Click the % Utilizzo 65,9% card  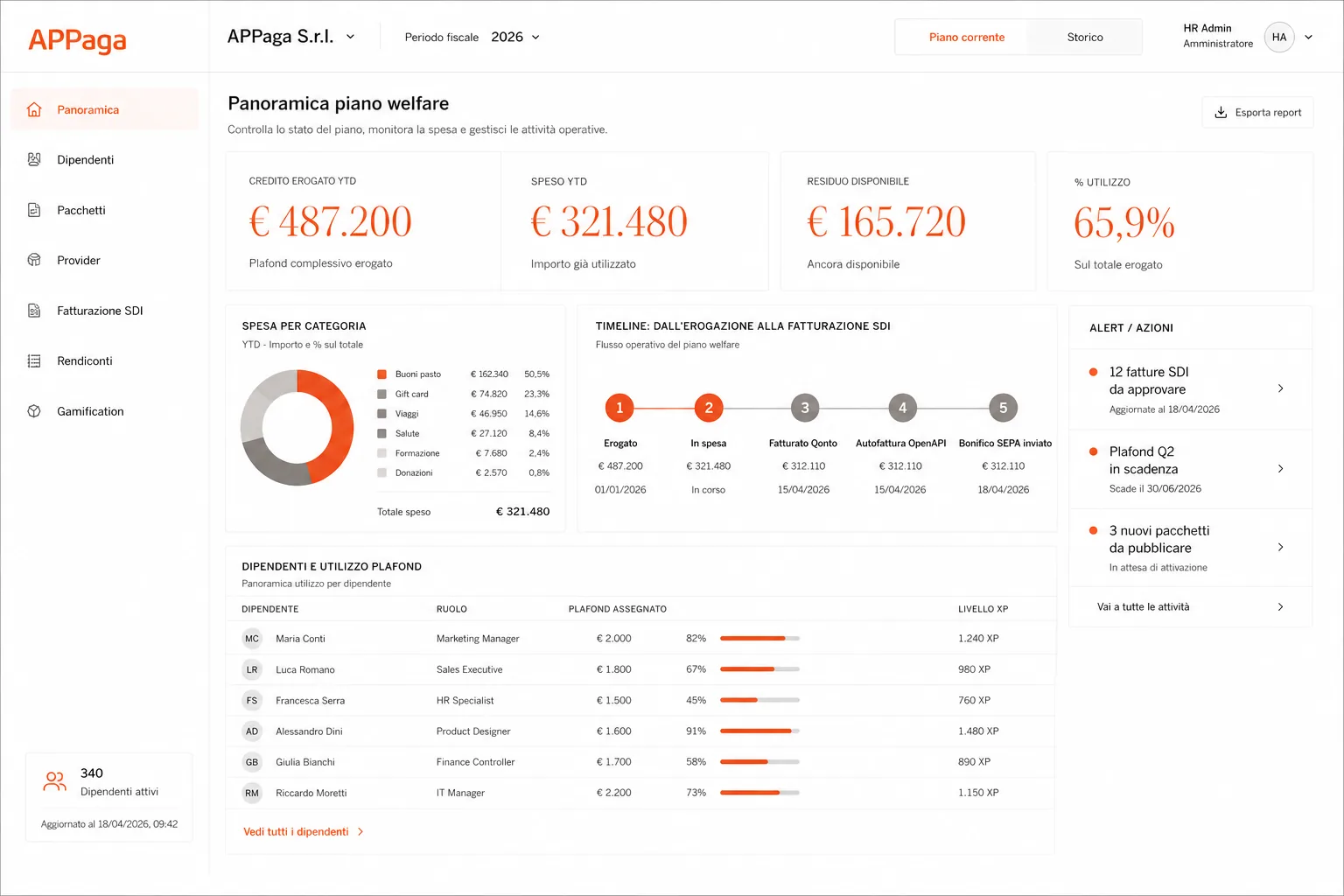pyautogui.click(x=1179, y=221)
